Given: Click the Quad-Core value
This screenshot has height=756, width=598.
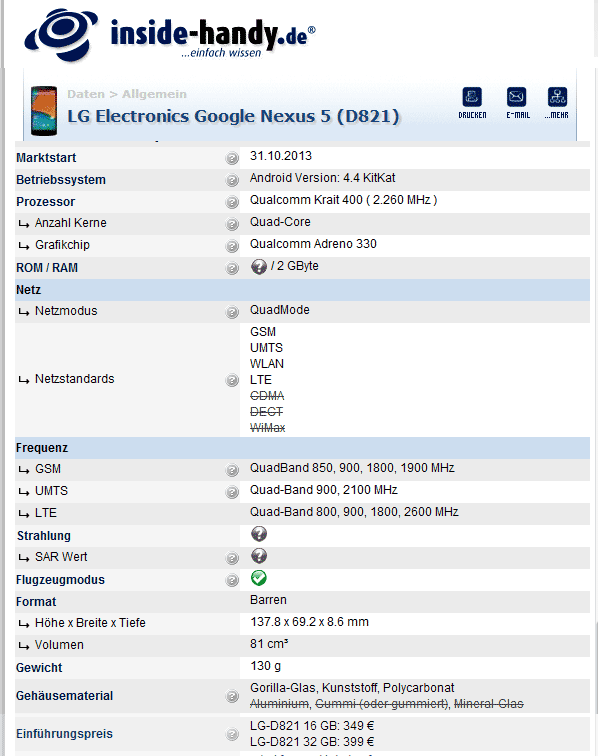Looking at the screenshot, I should coord(280,222).
